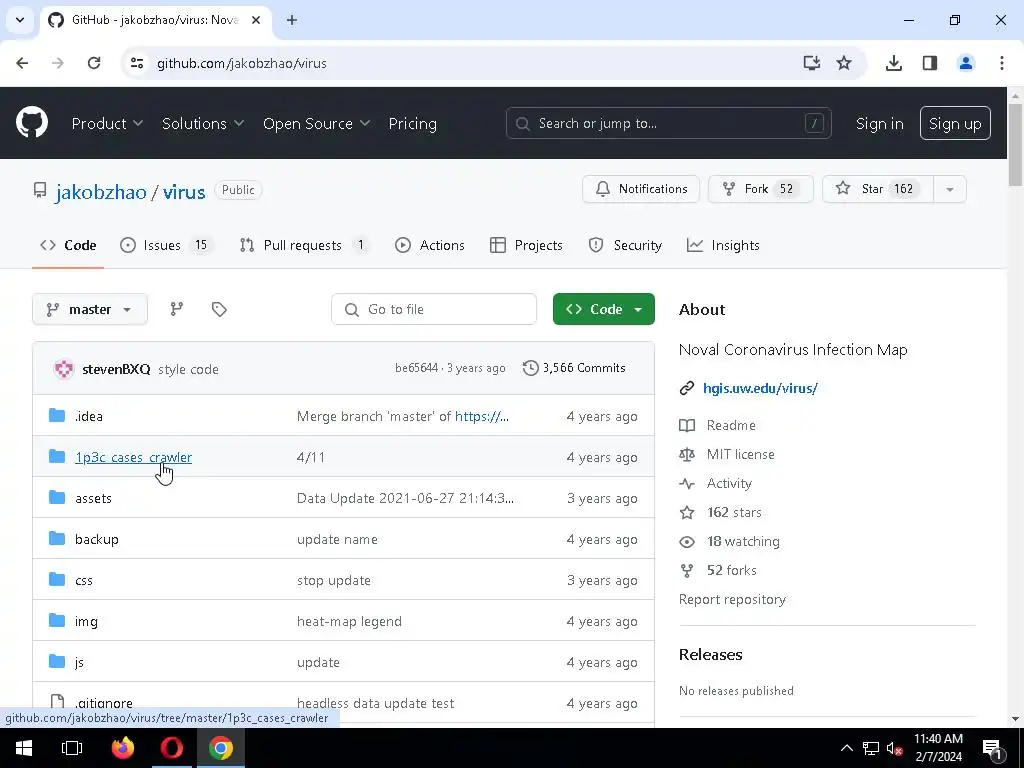Click stevenBXQ's avatar icon
Viewport: 1024px width, 768px height.
tap(64, 369)
